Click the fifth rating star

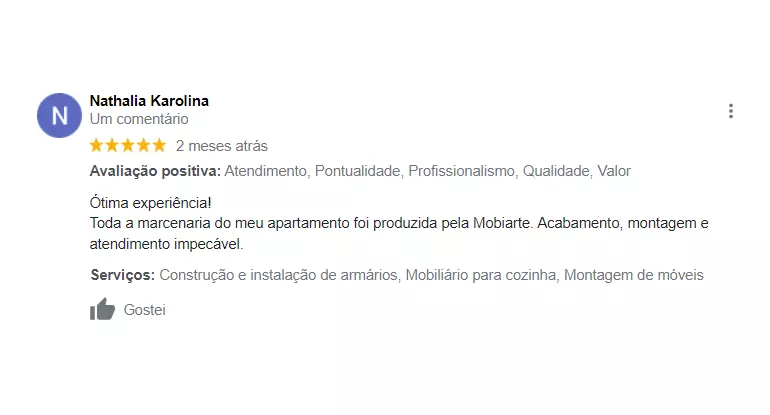coord(159,145)
